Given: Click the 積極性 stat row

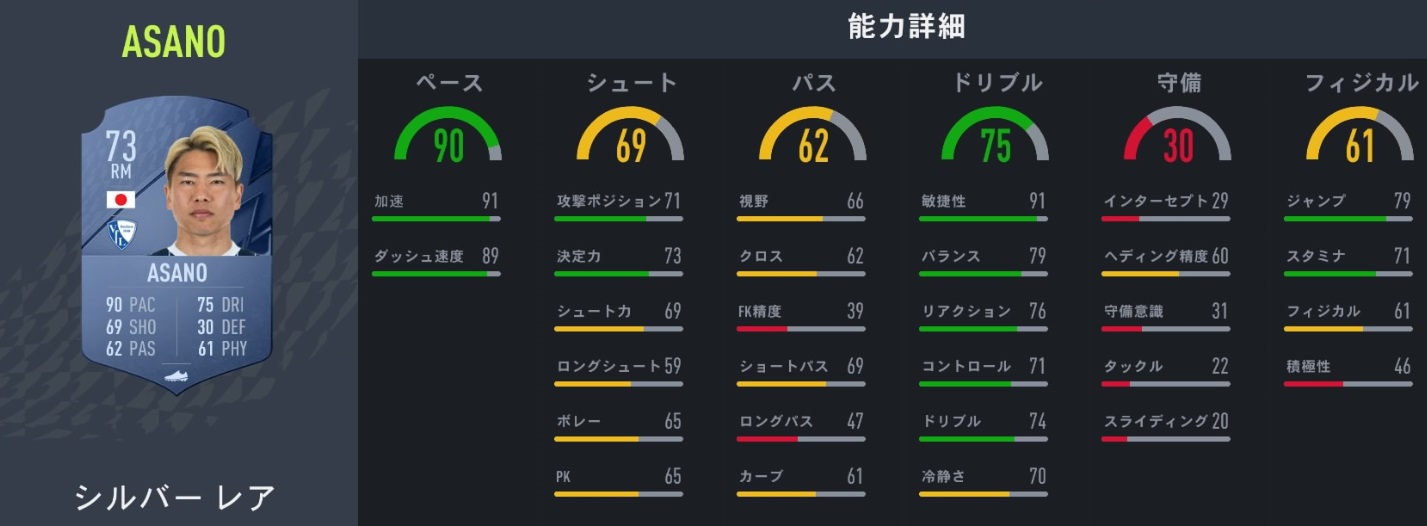Looking at the screenshot, I should tap(1348, 367).
